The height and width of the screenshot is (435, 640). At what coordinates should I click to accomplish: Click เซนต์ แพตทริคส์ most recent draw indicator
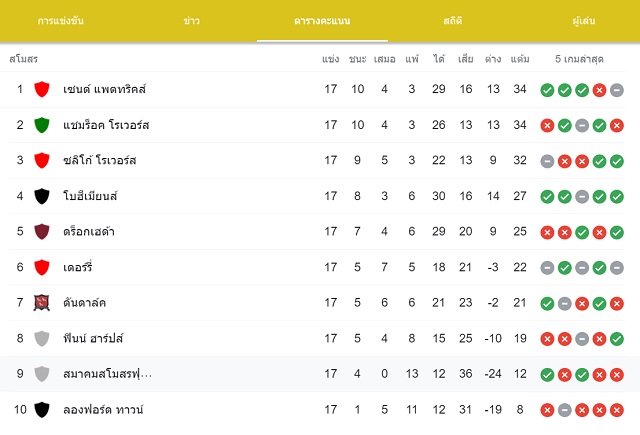tap(617, 90)
